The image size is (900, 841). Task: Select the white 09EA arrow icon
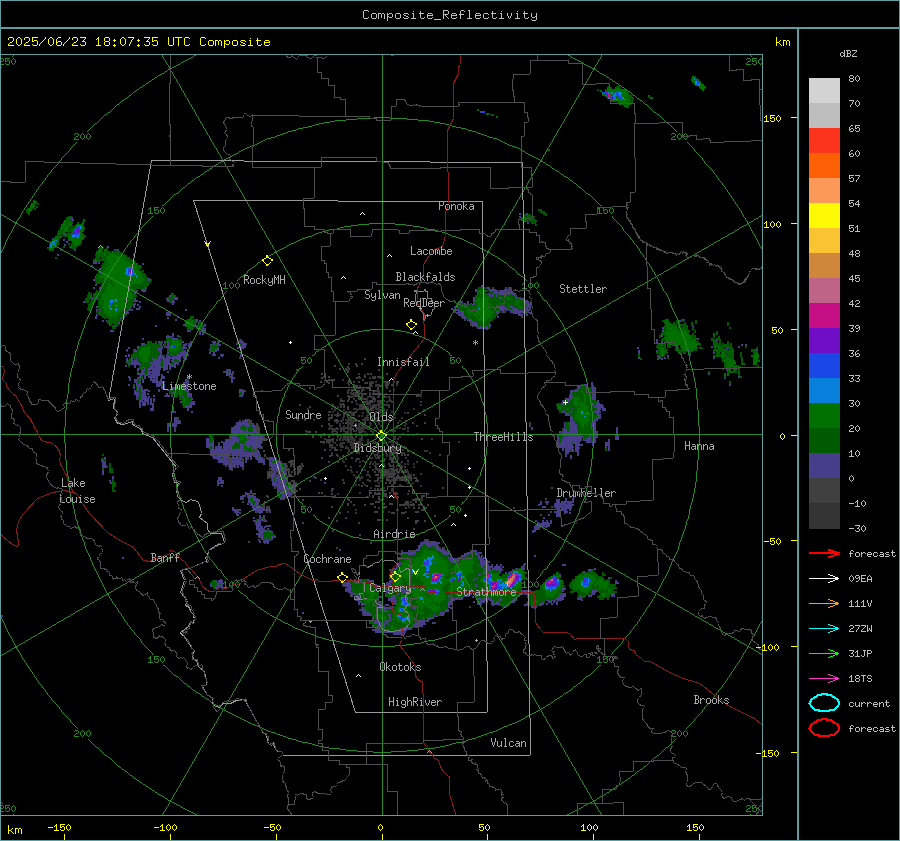824,579
